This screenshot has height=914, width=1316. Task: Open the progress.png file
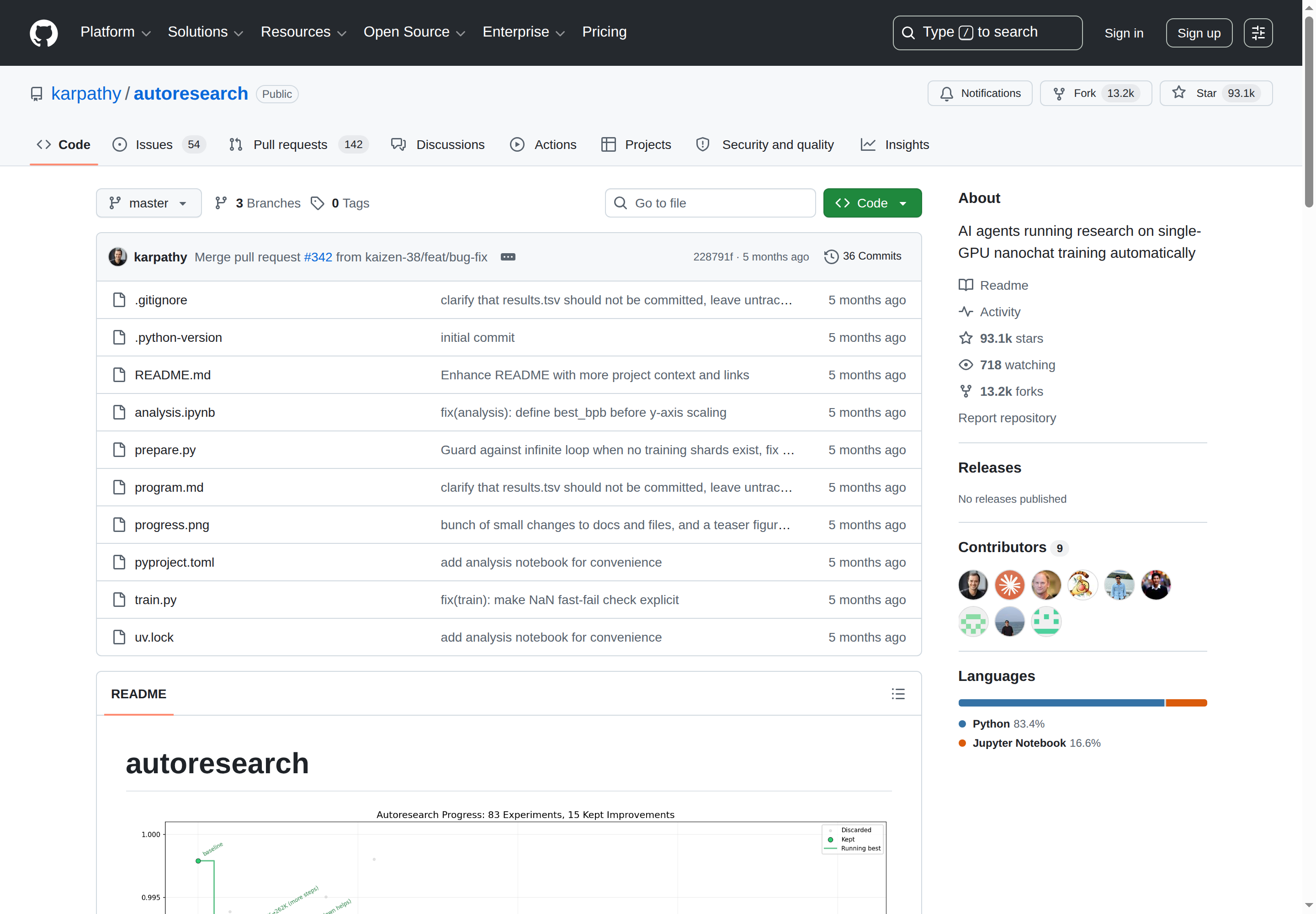coord(172,525)
